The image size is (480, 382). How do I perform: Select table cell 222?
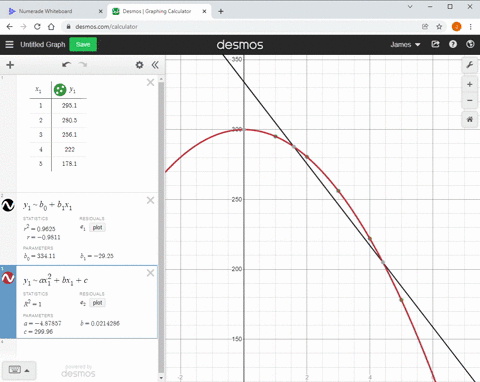tap(69, 149)
